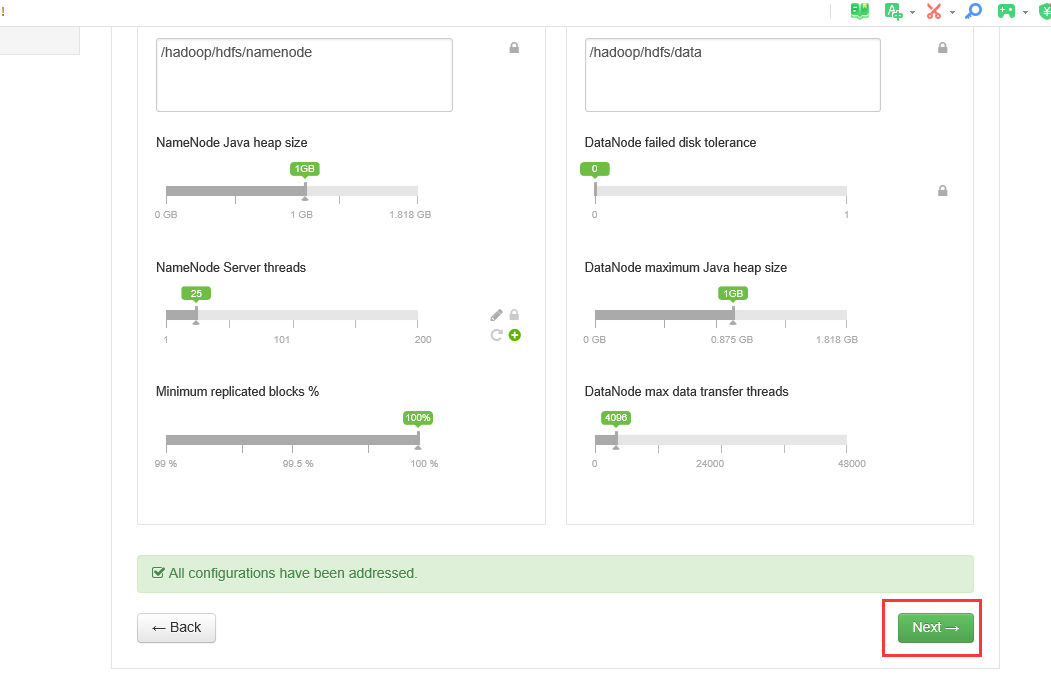Image resolution: width=1051 pixels, height=674 pixels.
Task: Click the '101' tick label
Action: tap(282, 340)
